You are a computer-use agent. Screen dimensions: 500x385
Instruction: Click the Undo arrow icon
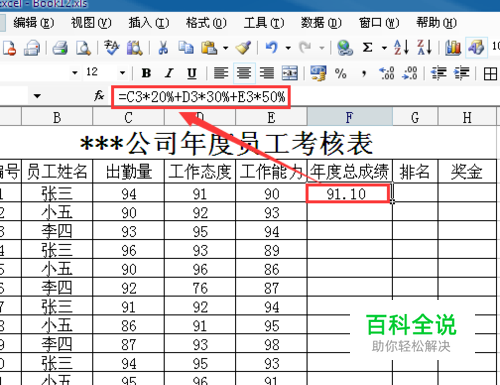tap(272, 48)
